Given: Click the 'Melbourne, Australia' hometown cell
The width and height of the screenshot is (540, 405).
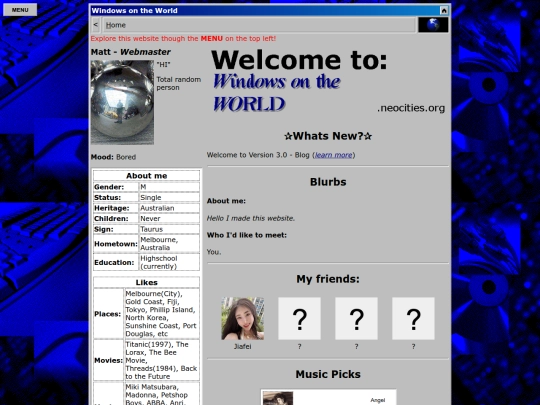Looking at the screenshot, I should tap(169, 243).
